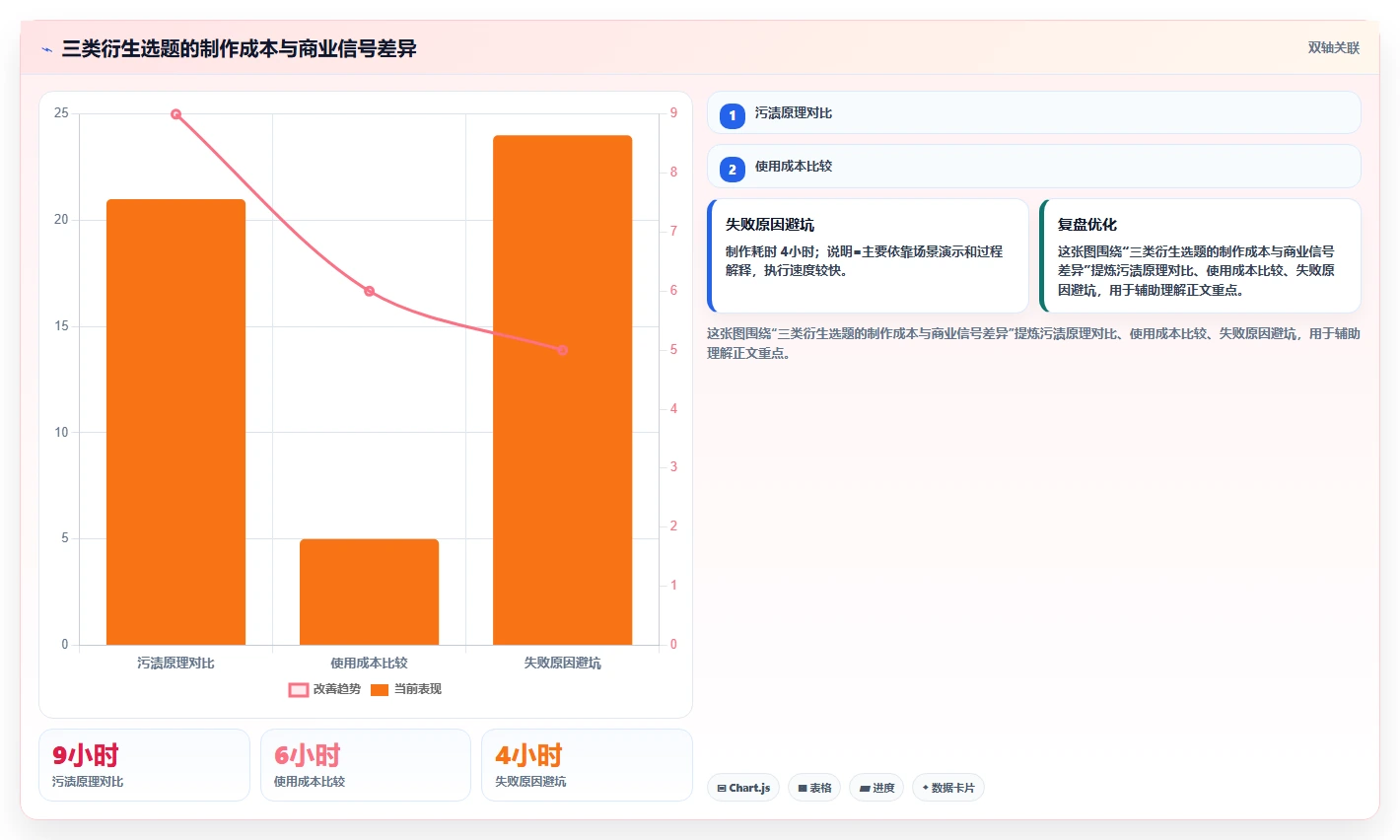Open the 失败原因避坑 card
1400x840 pixels.
coord(868,255)
